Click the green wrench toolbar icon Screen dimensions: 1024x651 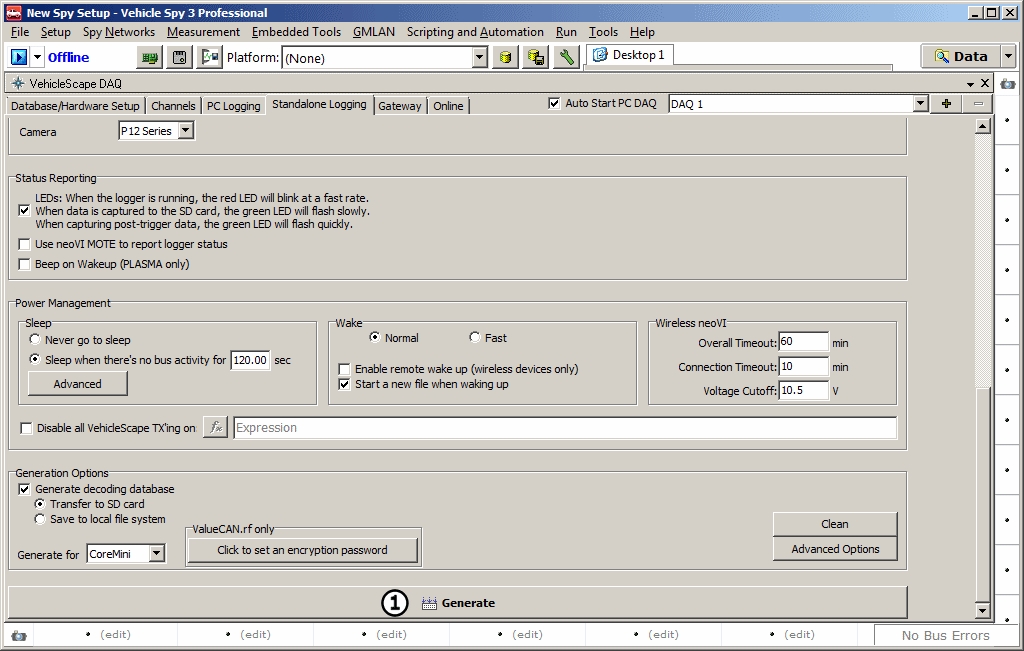coord(566,57)
